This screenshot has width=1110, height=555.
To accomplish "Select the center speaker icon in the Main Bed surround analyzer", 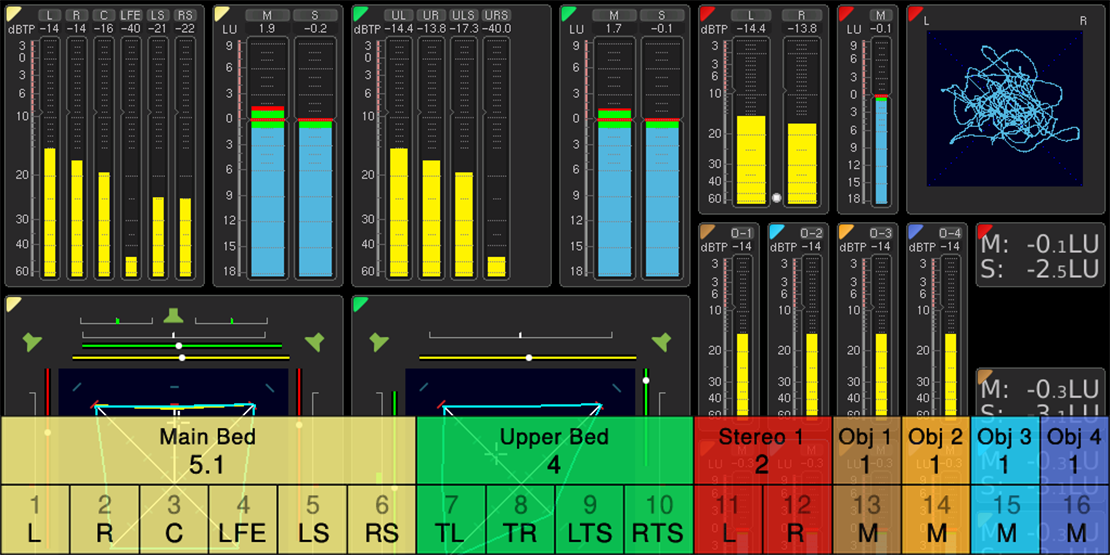I will tap(174, 317).
